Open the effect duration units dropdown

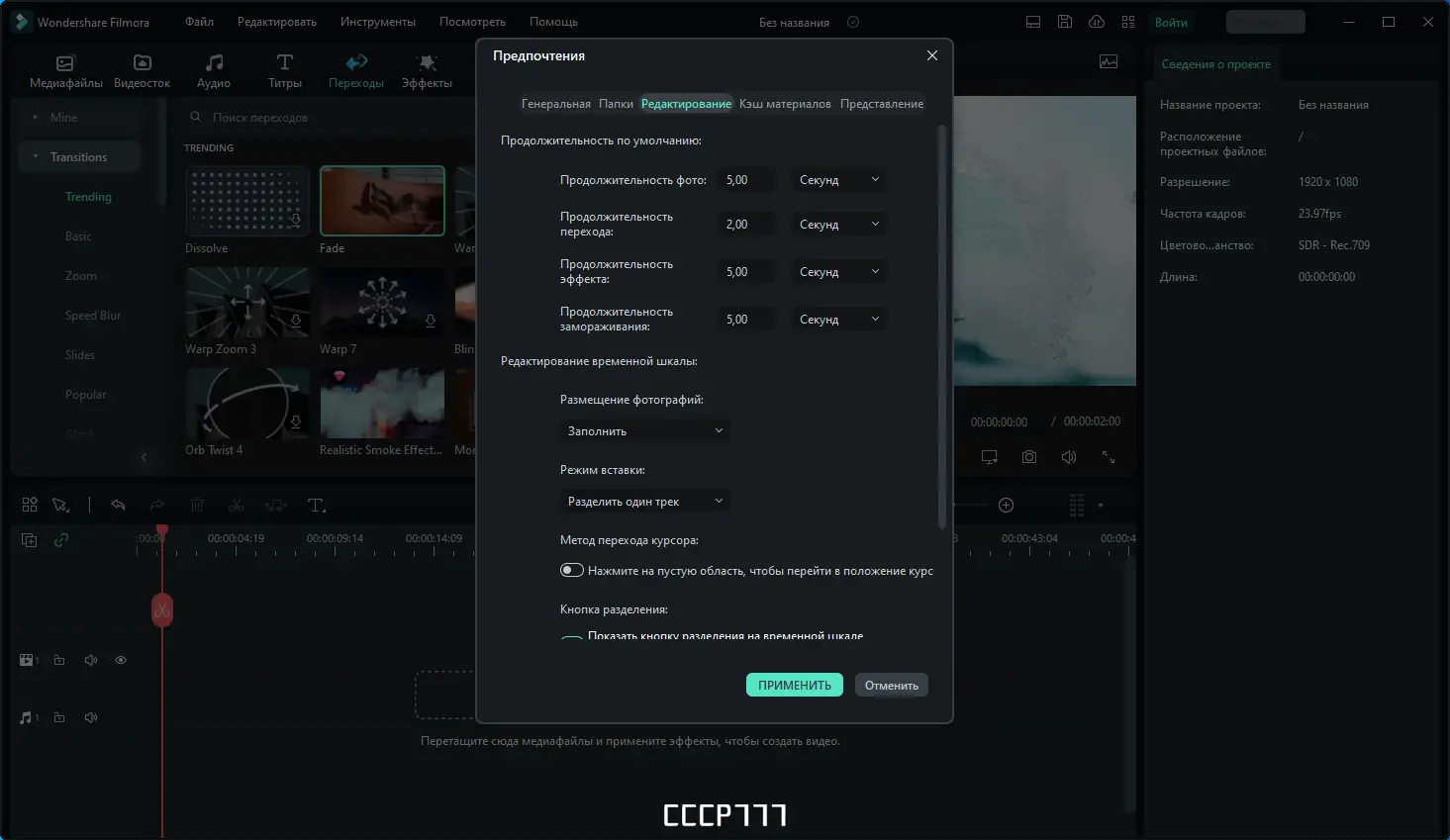(839, 272)
